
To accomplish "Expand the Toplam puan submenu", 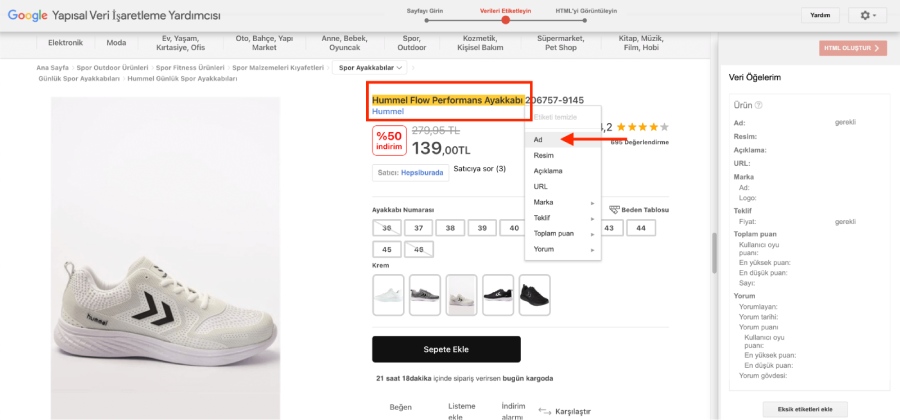I will tap(562, 233).
